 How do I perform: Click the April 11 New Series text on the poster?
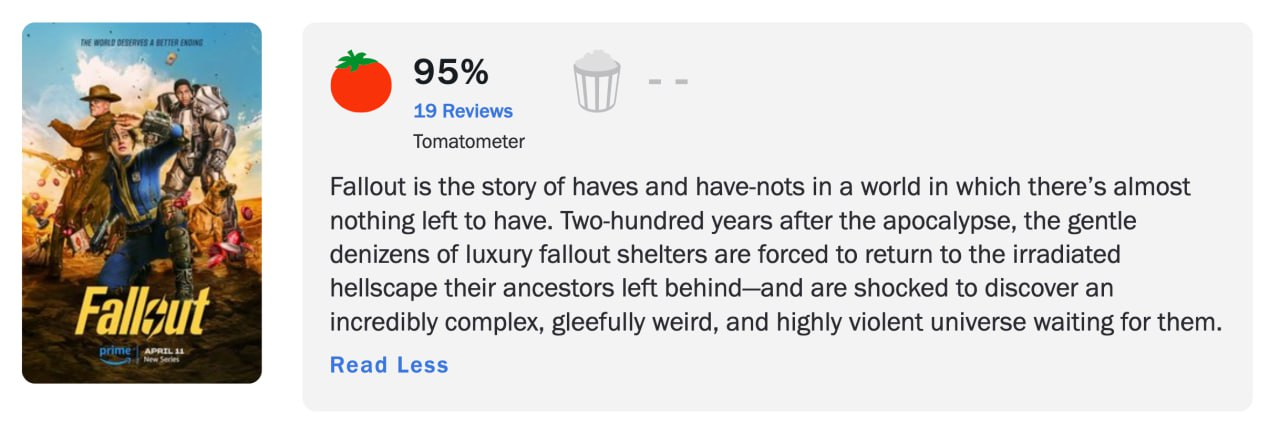[x=165, y=355]
